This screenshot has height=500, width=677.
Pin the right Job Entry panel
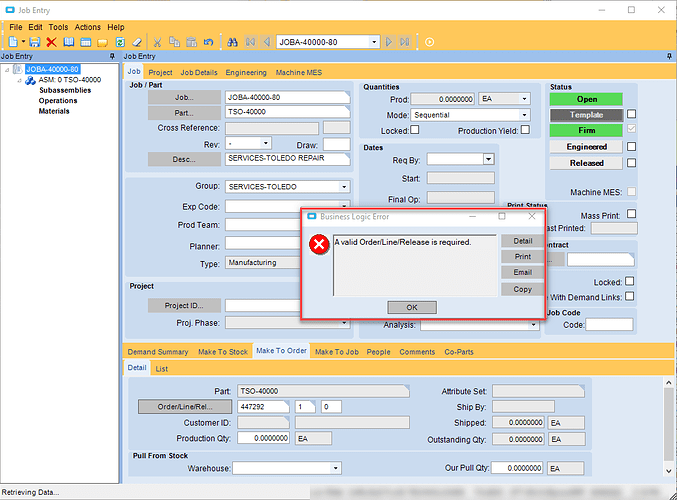[669, 56]
